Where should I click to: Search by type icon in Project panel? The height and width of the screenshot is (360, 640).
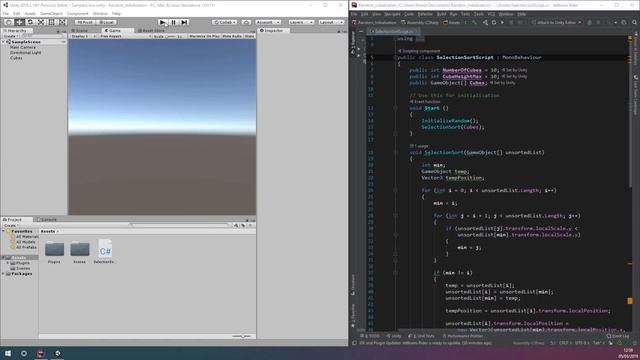click(236, 225)
